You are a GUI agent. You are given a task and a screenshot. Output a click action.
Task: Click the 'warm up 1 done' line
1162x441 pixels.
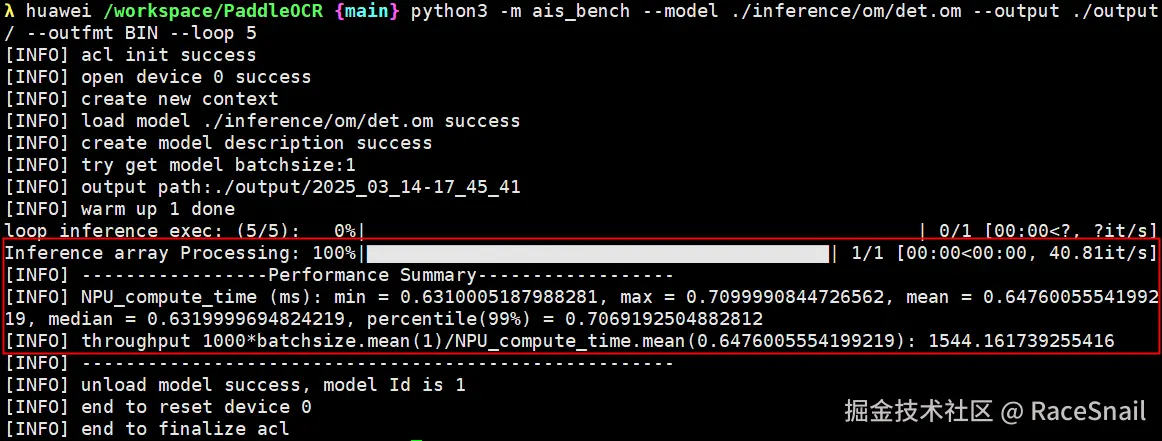pos(158,209)
